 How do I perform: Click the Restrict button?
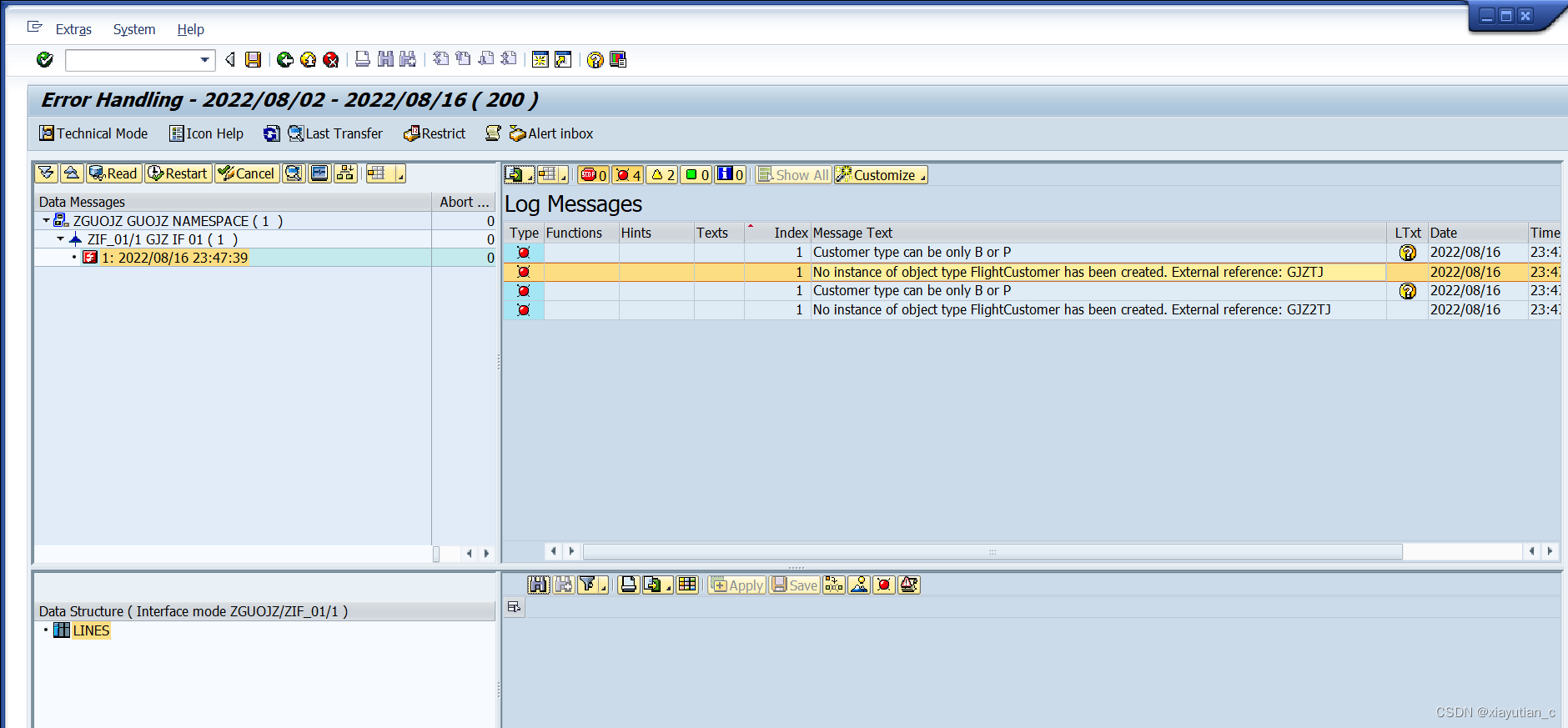(435, 133)
